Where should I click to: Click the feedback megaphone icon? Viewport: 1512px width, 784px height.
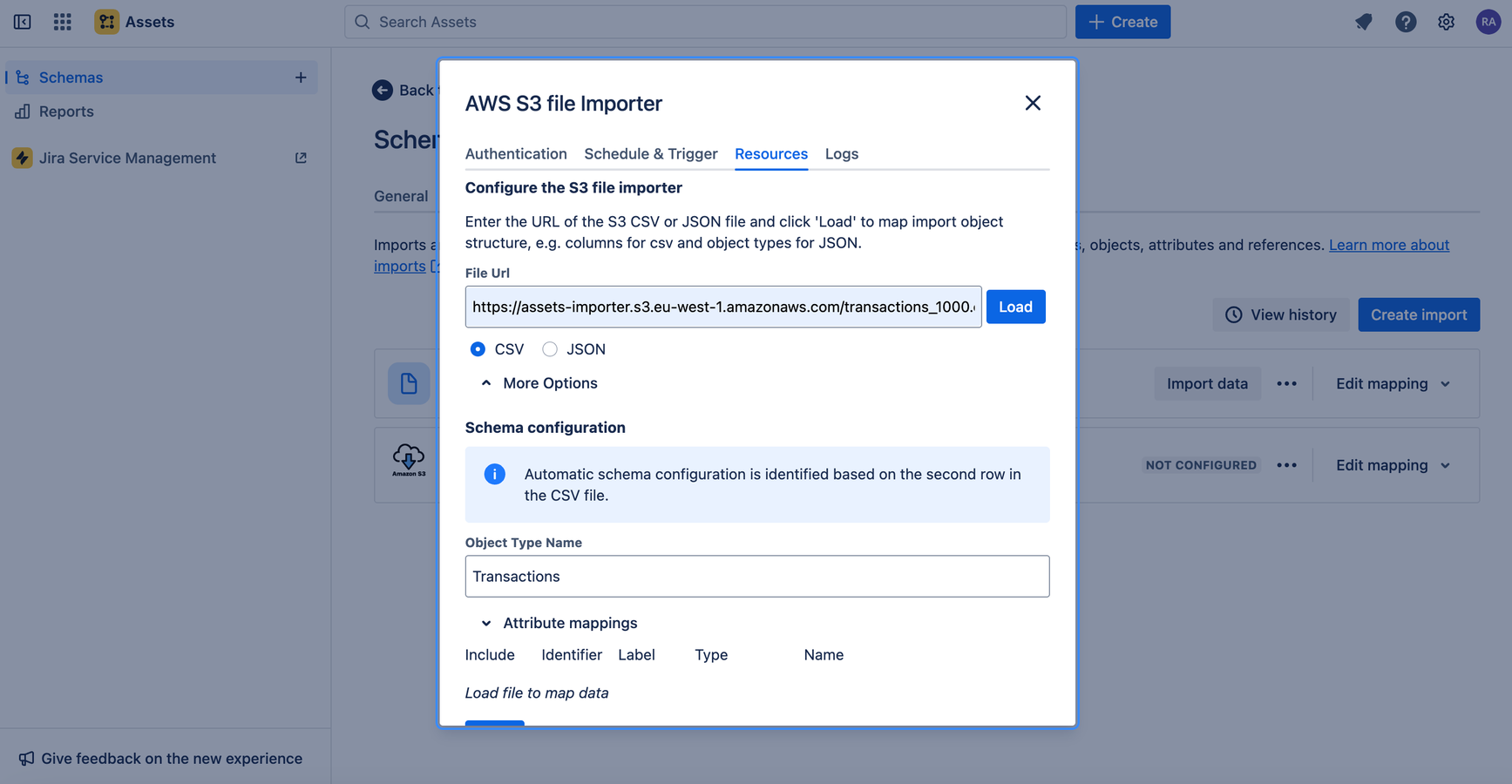(27, 759)
